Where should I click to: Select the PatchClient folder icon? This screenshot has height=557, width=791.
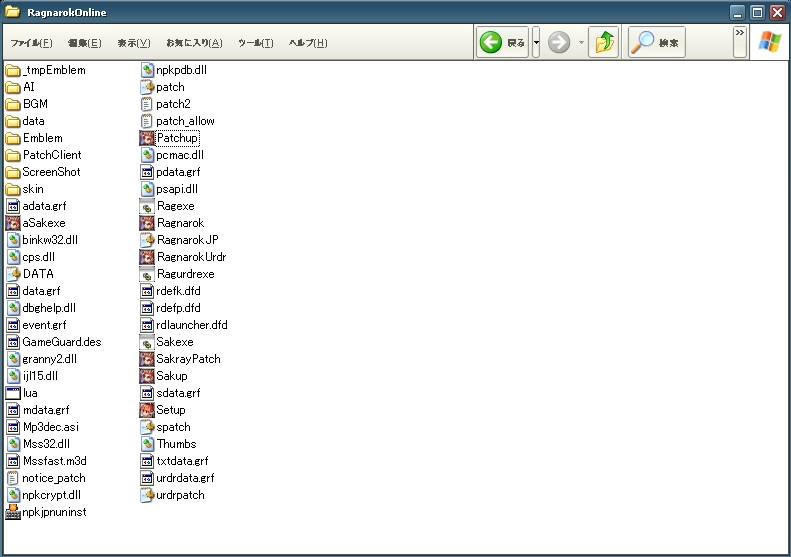tap(13, 155)
